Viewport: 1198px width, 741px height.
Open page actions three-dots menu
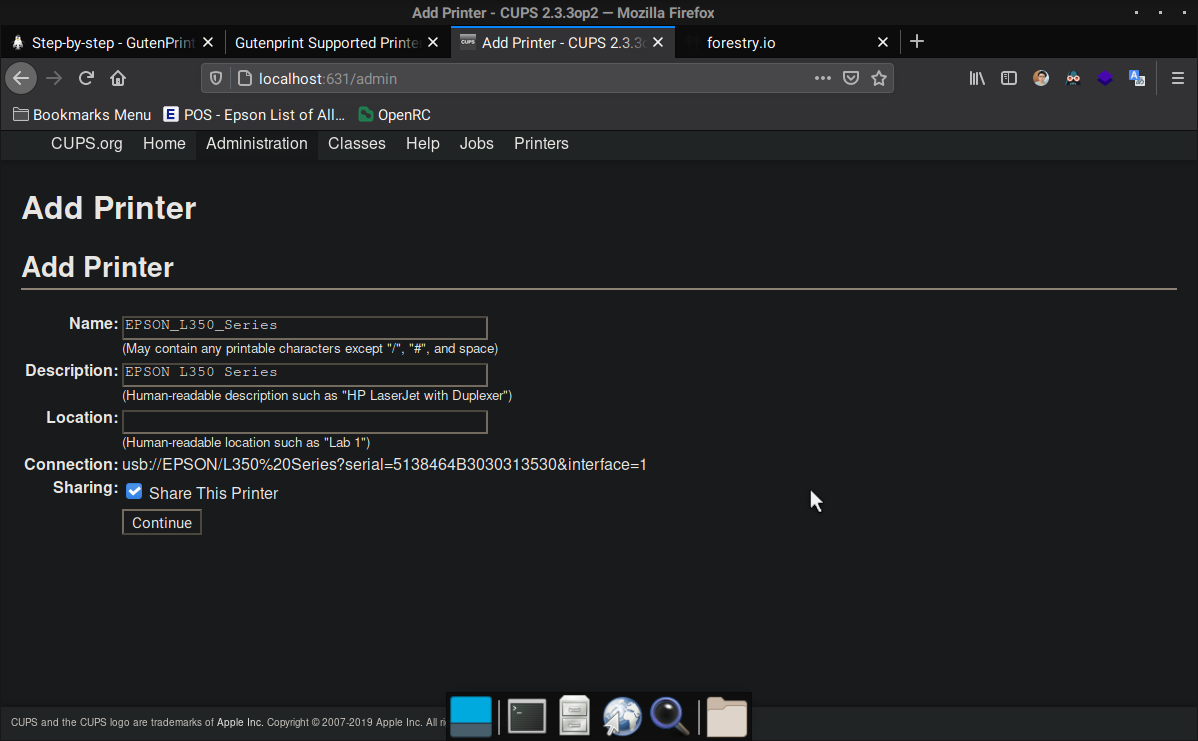(x=822, y=78)
